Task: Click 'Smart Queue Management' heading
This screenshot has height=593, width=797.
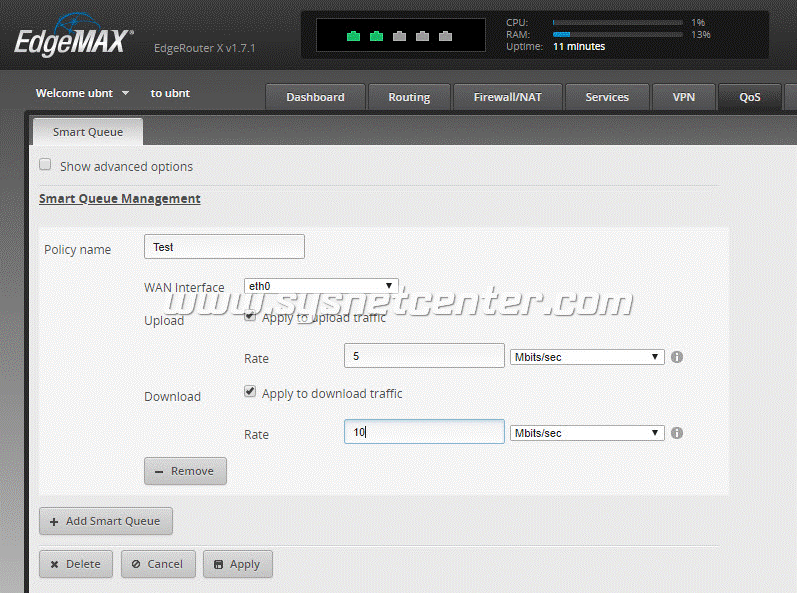Action: [120, 199]
